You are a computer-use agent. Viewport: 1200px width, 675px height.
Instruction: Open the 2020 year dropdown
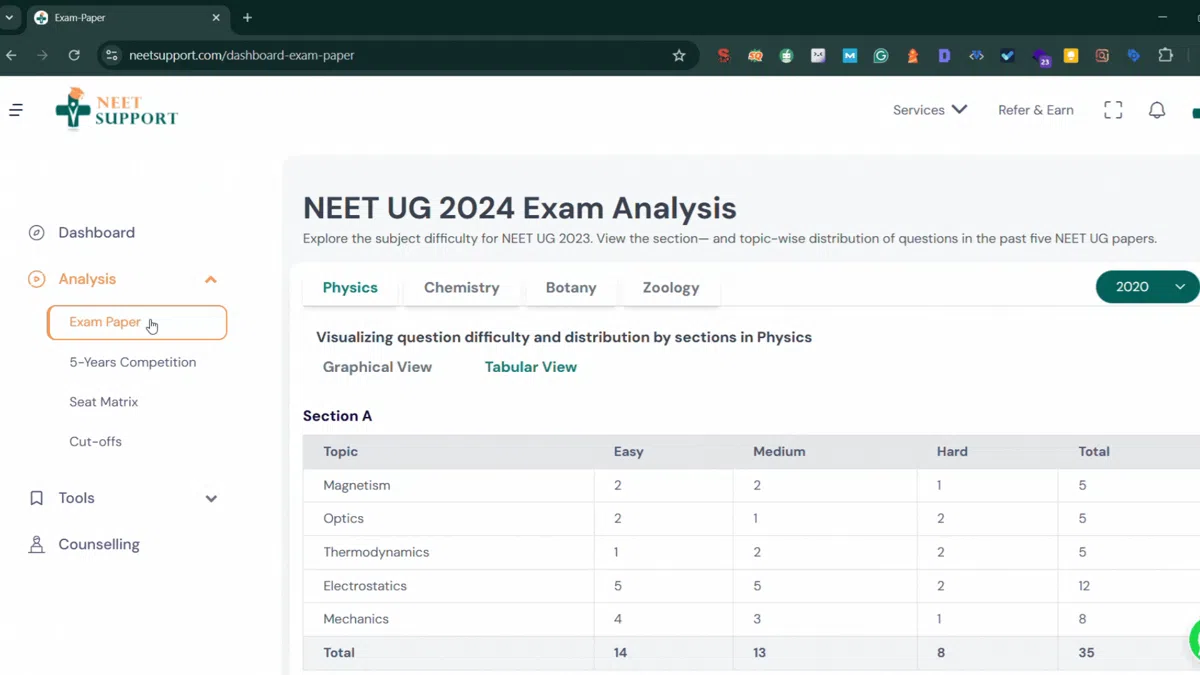click(x=1147, y=287)
